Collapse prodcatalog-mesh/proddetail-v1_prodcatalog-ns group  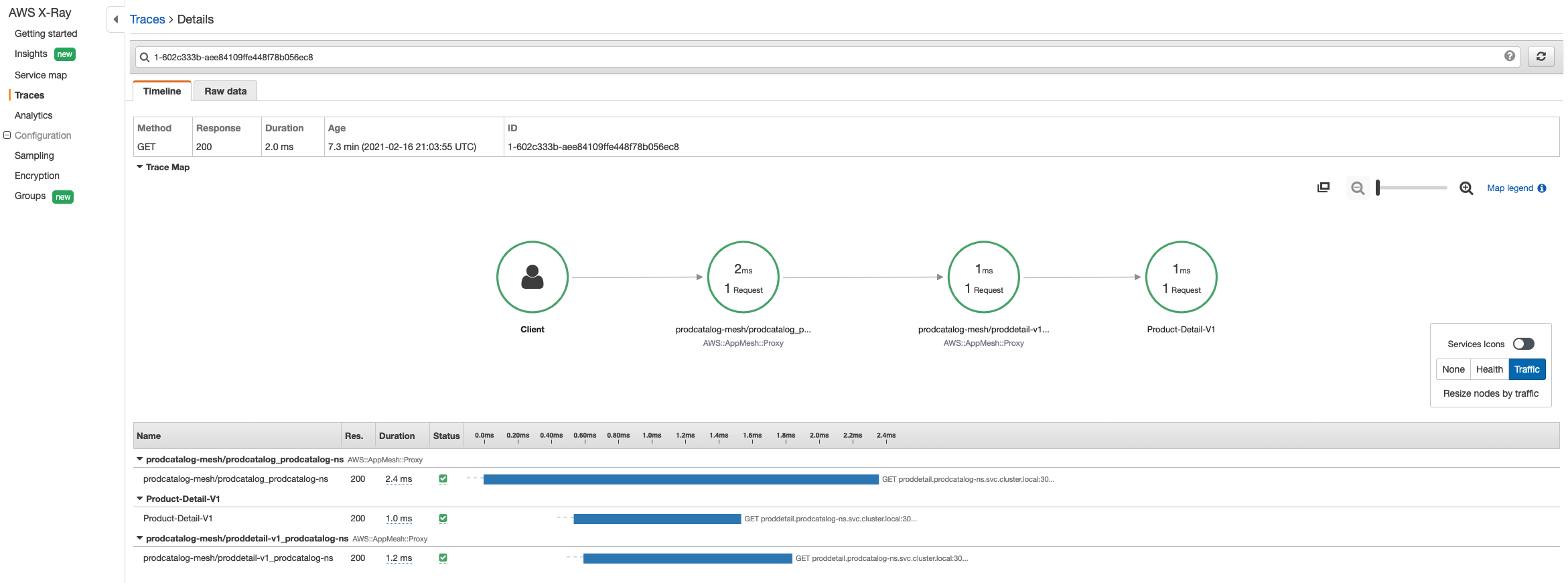pos(139,538)
